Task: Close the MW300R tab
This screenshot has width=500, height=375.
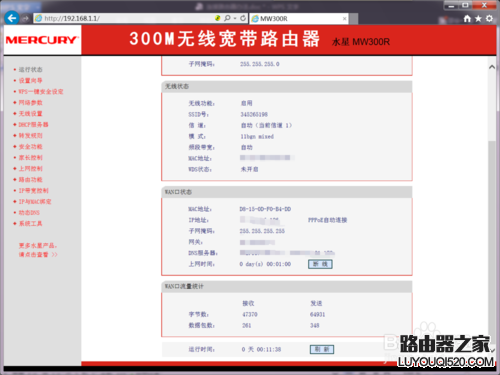Action: click(x=344, y=19)
